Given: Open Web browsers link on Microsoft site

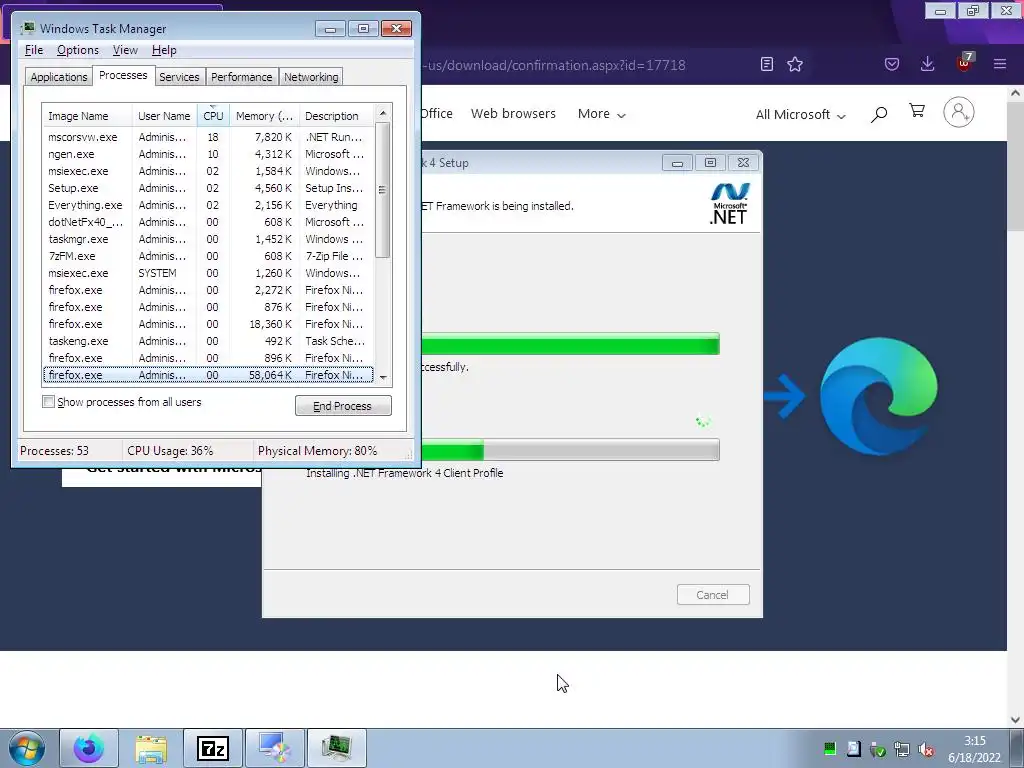Looking at the screenshot, I should pyautogui.click(x=513, y=114).
